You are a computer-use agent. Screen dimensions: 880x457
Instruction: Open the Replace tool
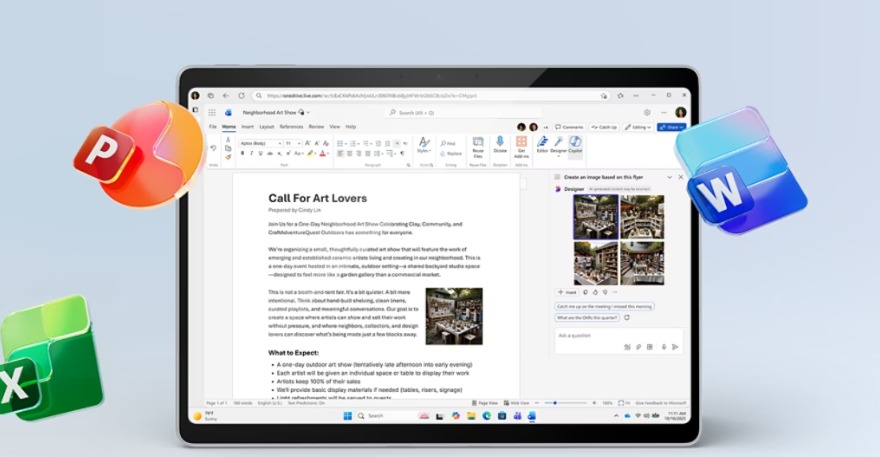pyautogui.click(x=451, y=153)
